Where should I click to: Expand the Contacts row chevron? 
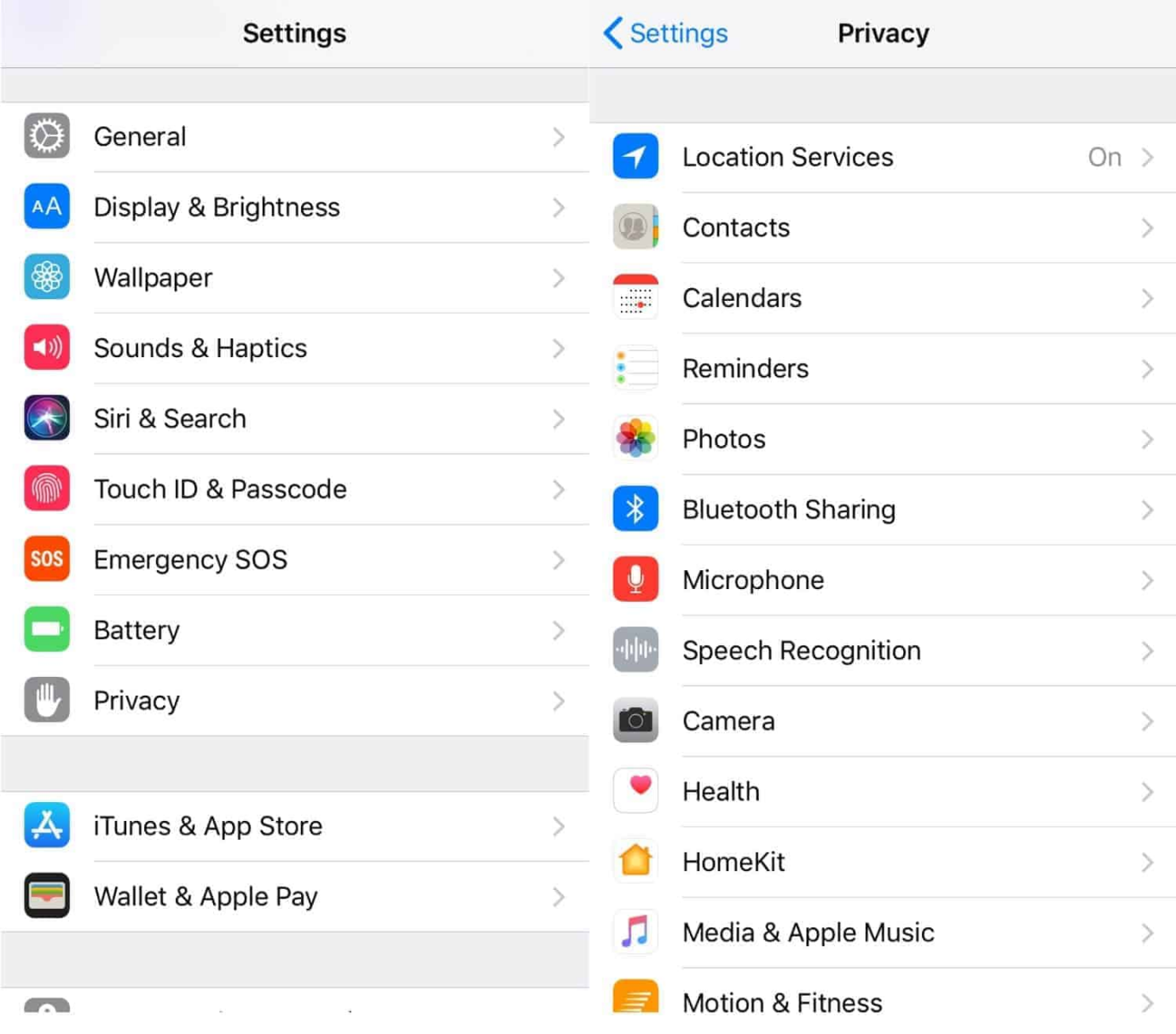pos(1147,228)
